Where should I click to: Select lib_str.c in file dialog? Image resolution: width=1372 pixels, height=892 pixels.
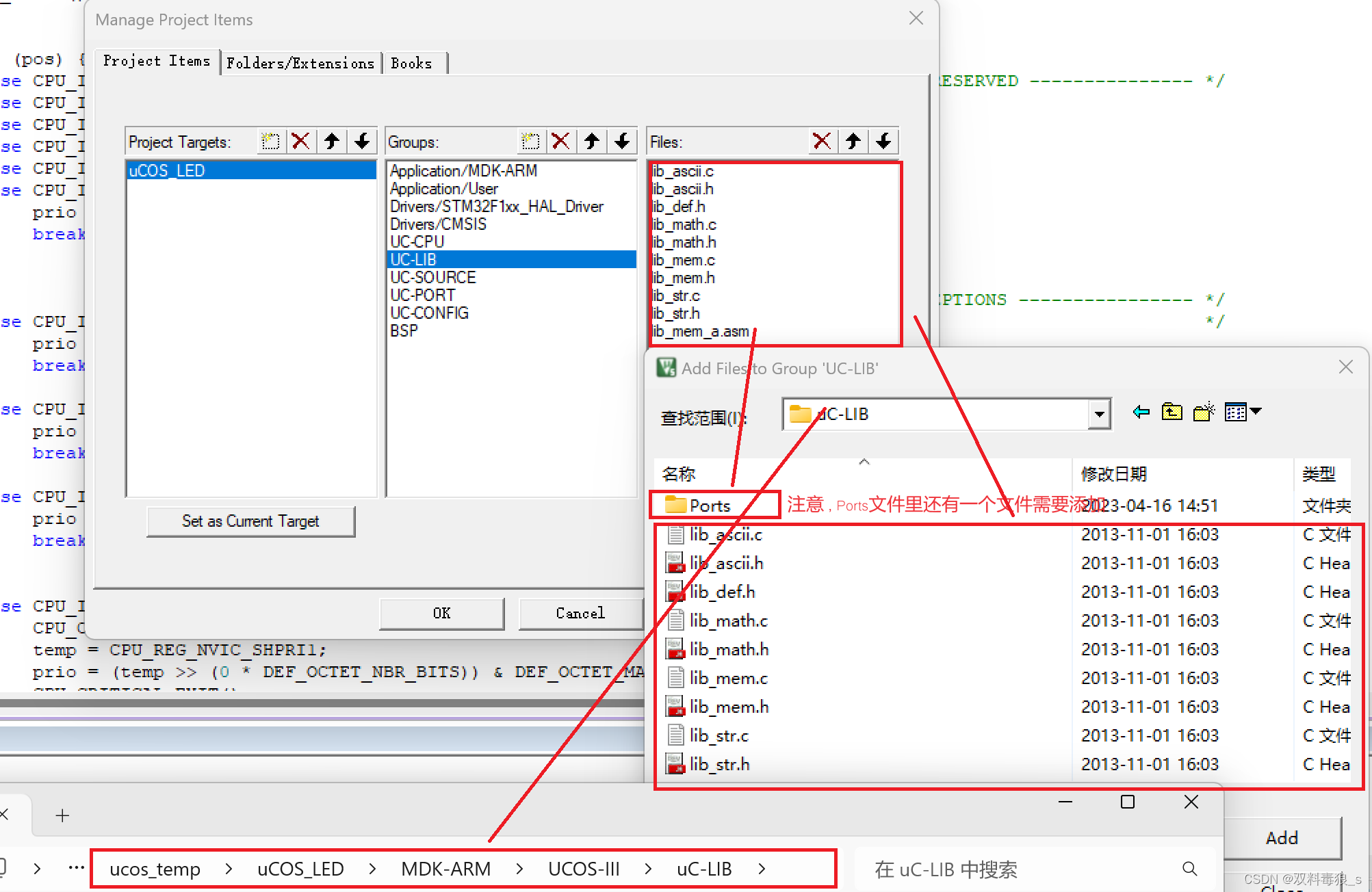pyautogui.click(x=708, y=735)
